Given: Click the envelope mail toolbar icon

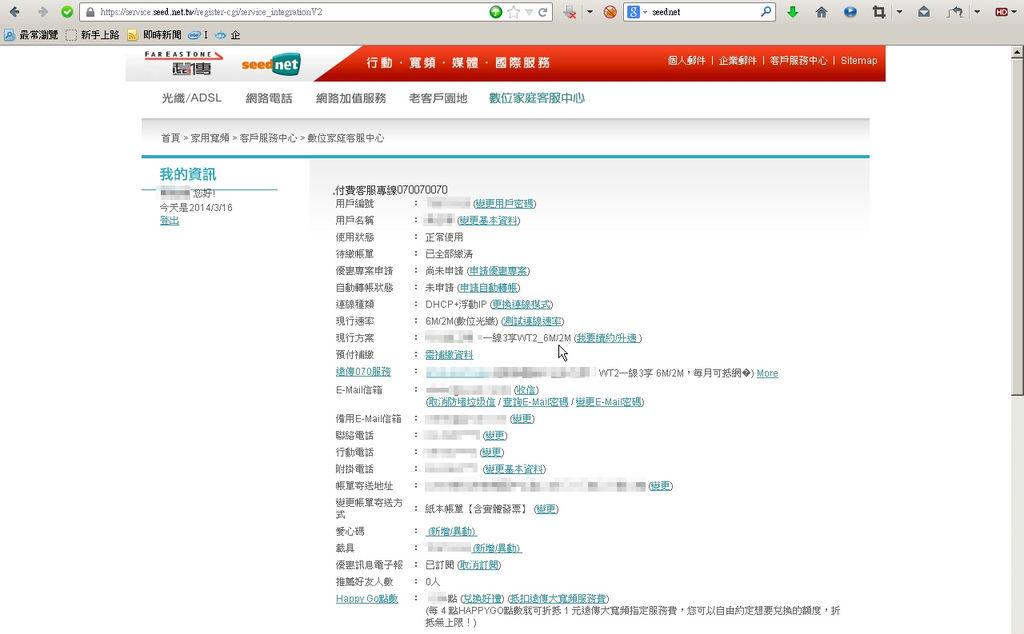Looking at the screenshot, I should (x=923, y=12).
